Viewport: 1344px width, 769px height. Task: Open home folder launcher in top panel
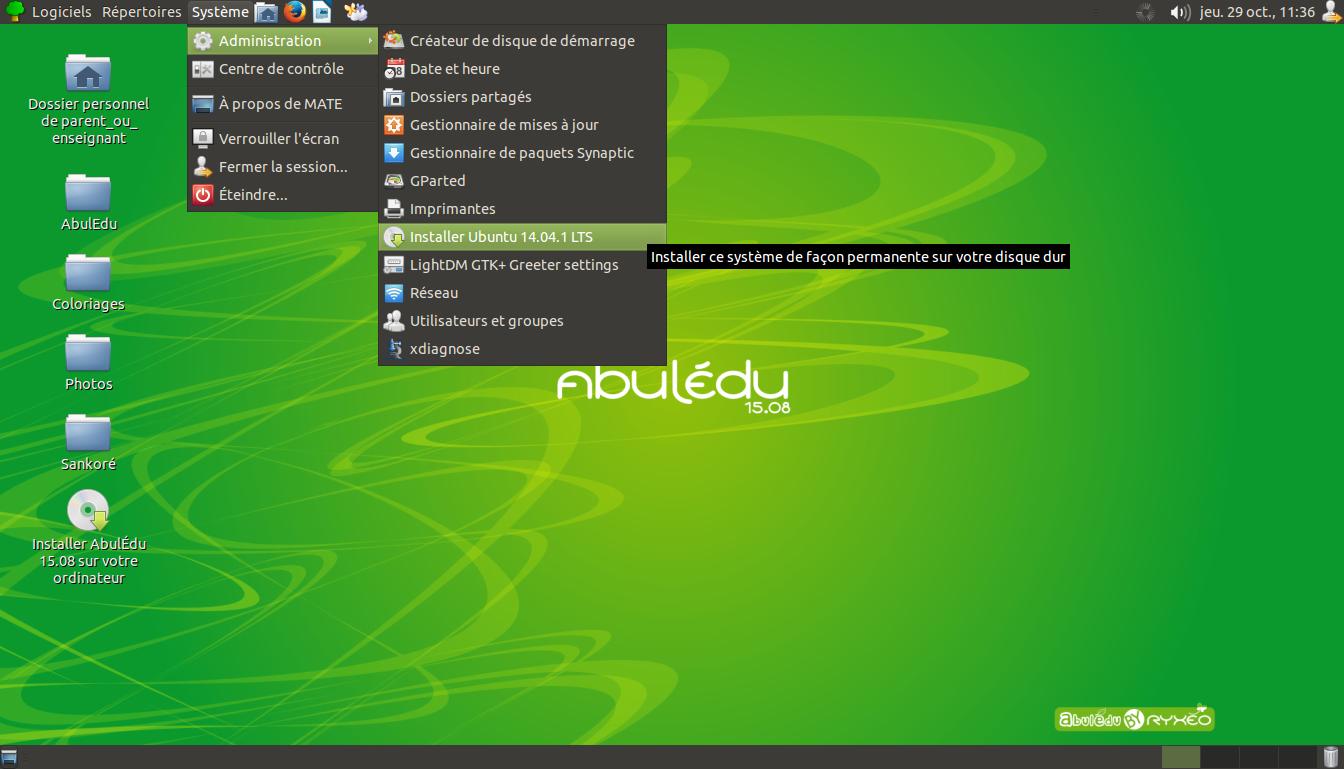266,12
